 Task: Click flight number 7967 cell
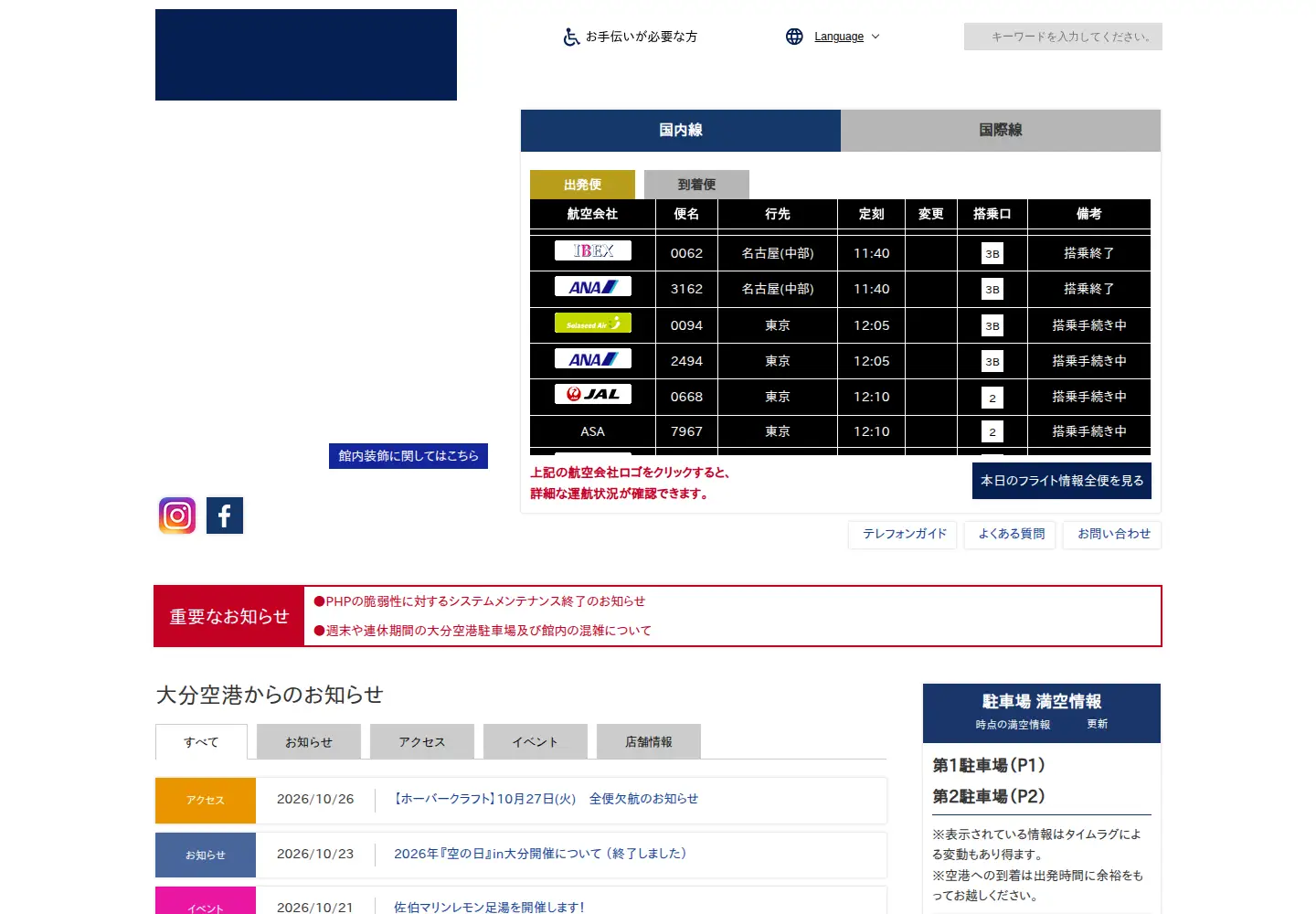tap(687, 431)
